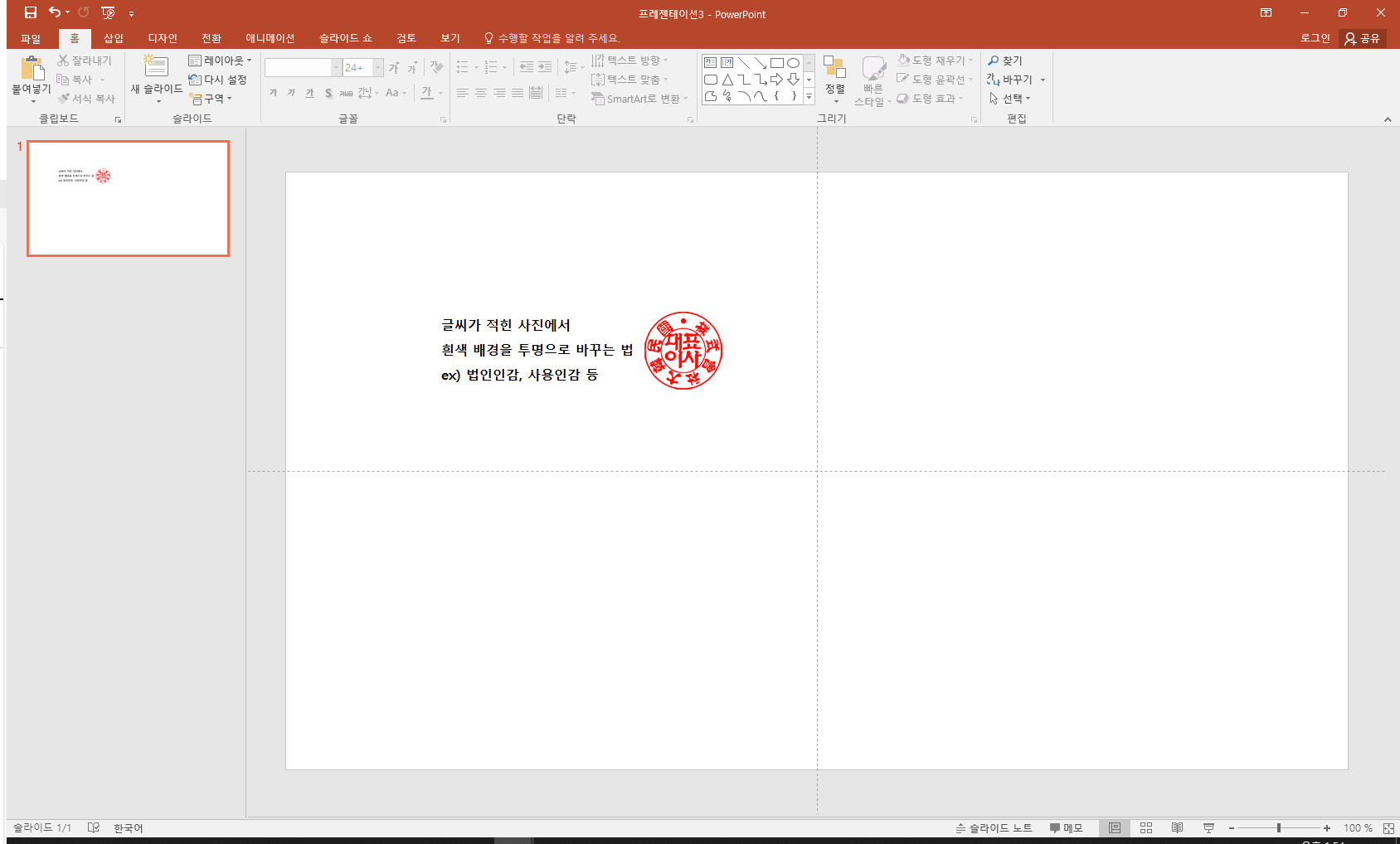The image size is (1400, 844).
Task: Click the Reset (다시 설정) slide button
Action: 217,80
